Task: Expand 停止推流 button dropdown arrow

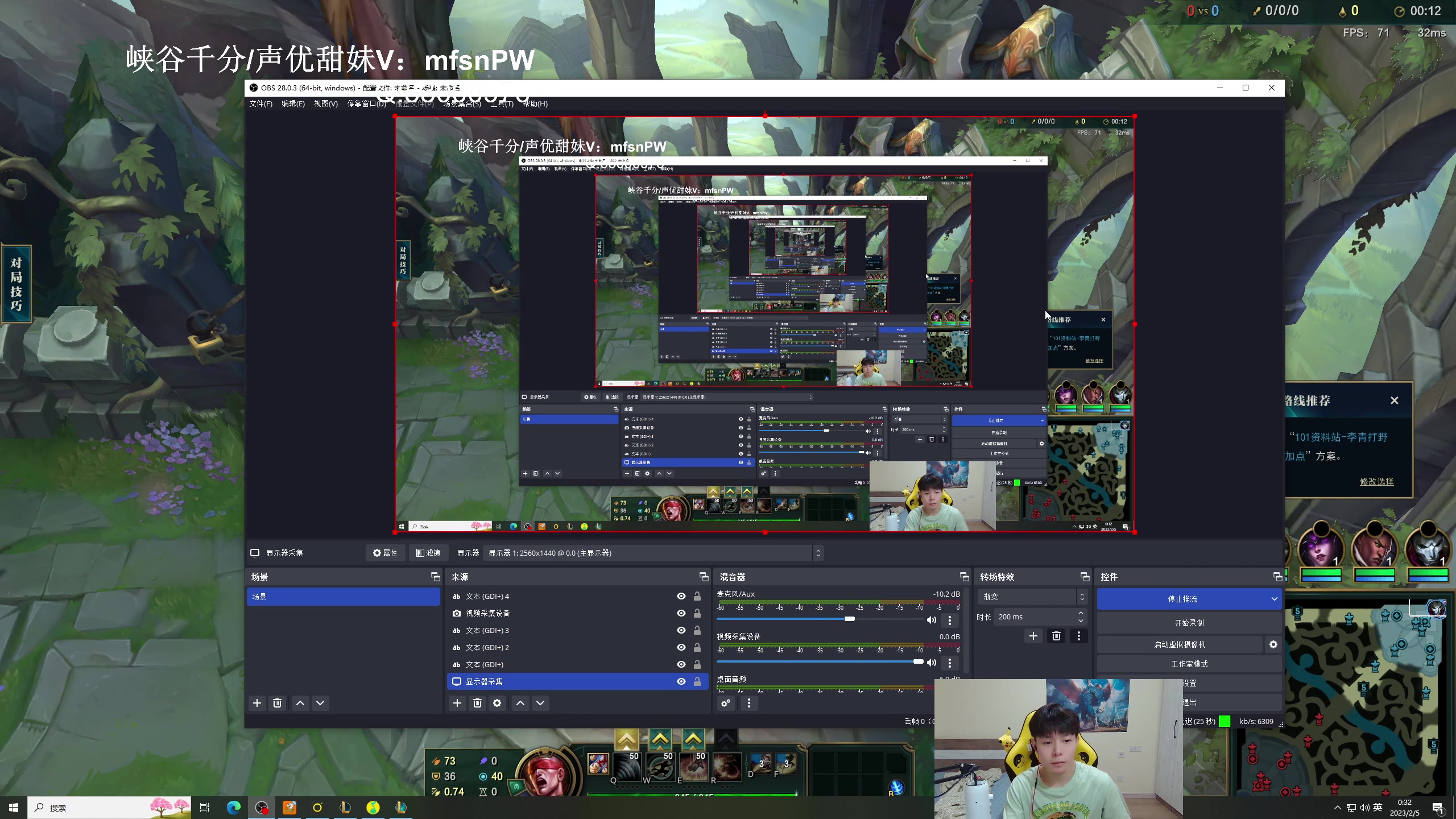Action: tap(1274, 599)
